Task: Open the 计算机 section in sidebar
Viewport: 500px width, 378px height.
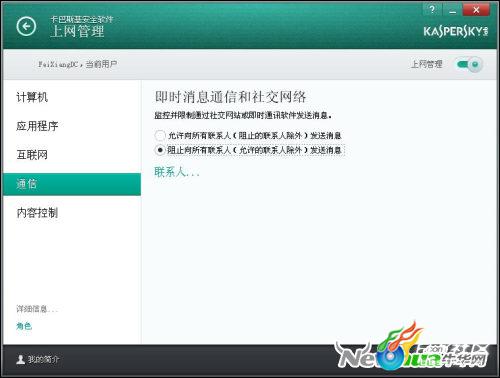Action: point(32,97)
